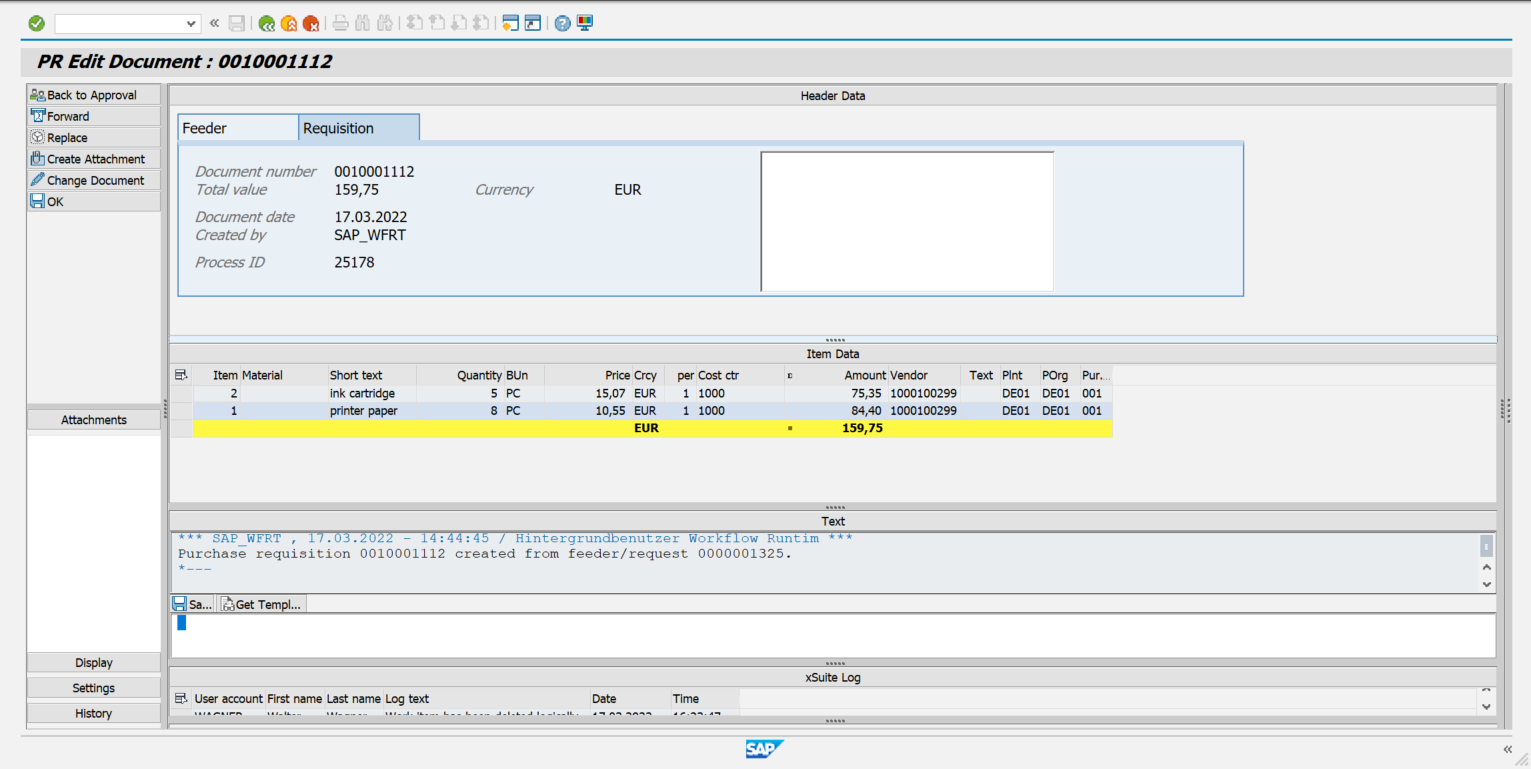Click the Create Session icon in the toolbar
1531x769 pixels.
511,22
